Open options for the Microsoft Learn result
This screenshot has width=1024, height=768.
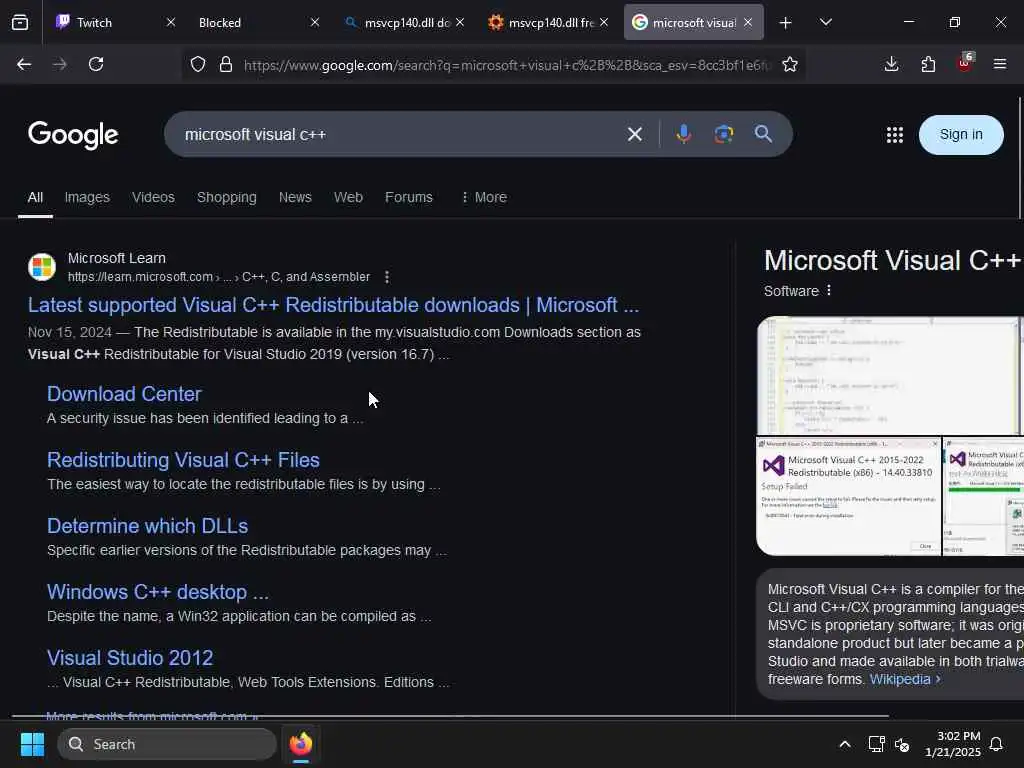[x=387, y=277]
